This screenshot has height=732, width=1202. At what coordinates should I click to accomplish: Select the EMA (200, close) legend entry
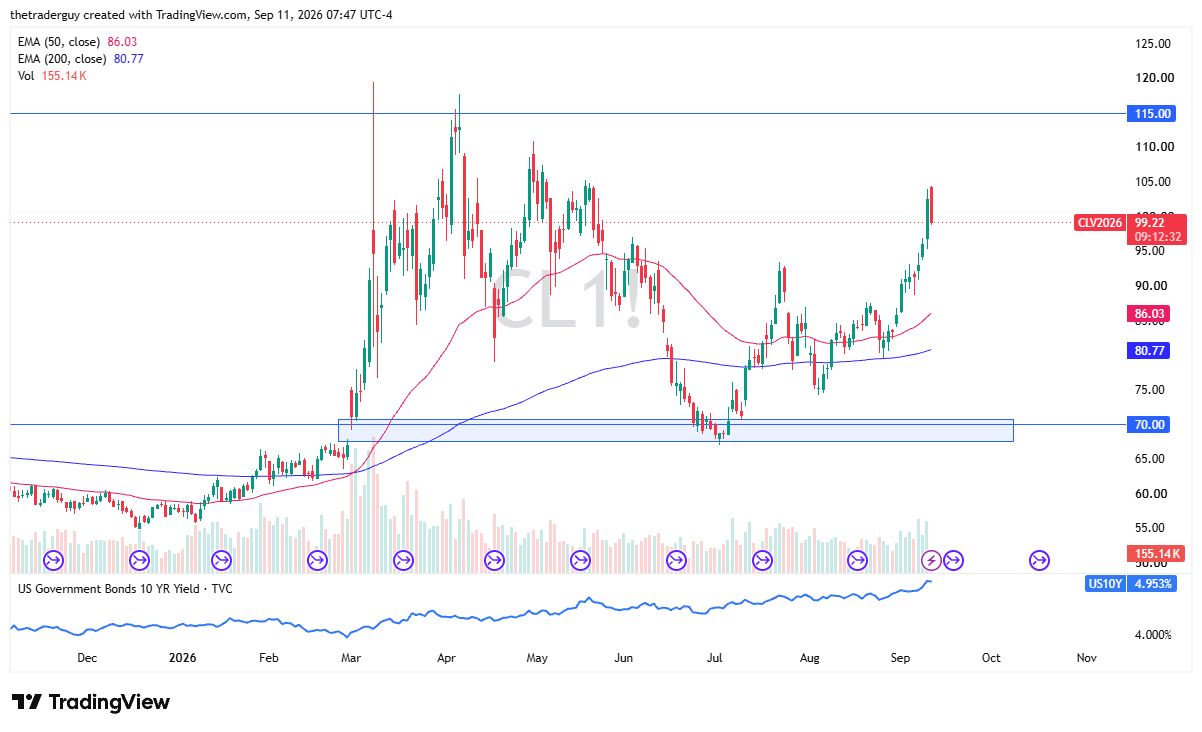coord(81,59)
